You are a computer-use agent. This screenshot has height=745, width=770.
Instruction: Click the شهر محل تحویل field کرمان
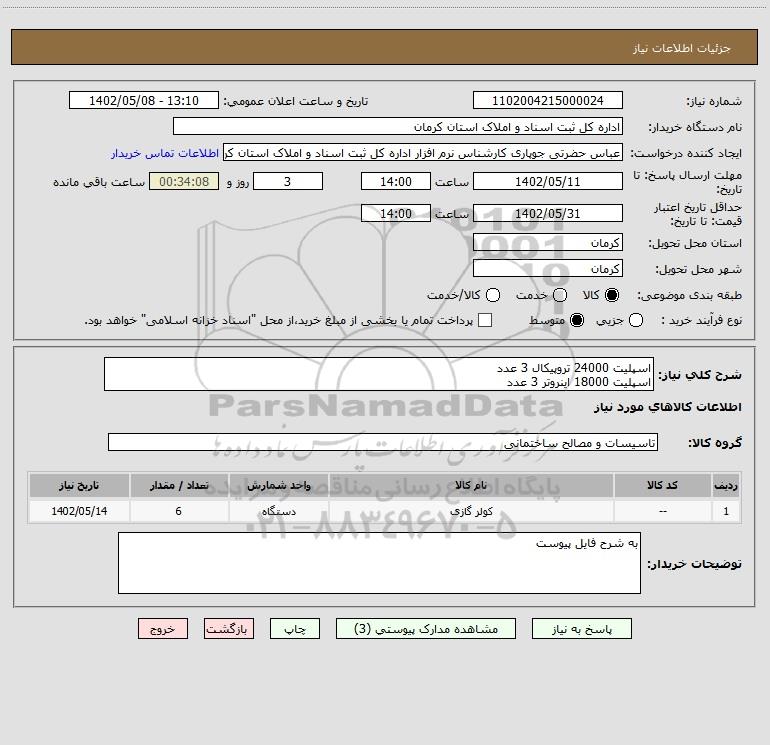(x=548, y=268)
